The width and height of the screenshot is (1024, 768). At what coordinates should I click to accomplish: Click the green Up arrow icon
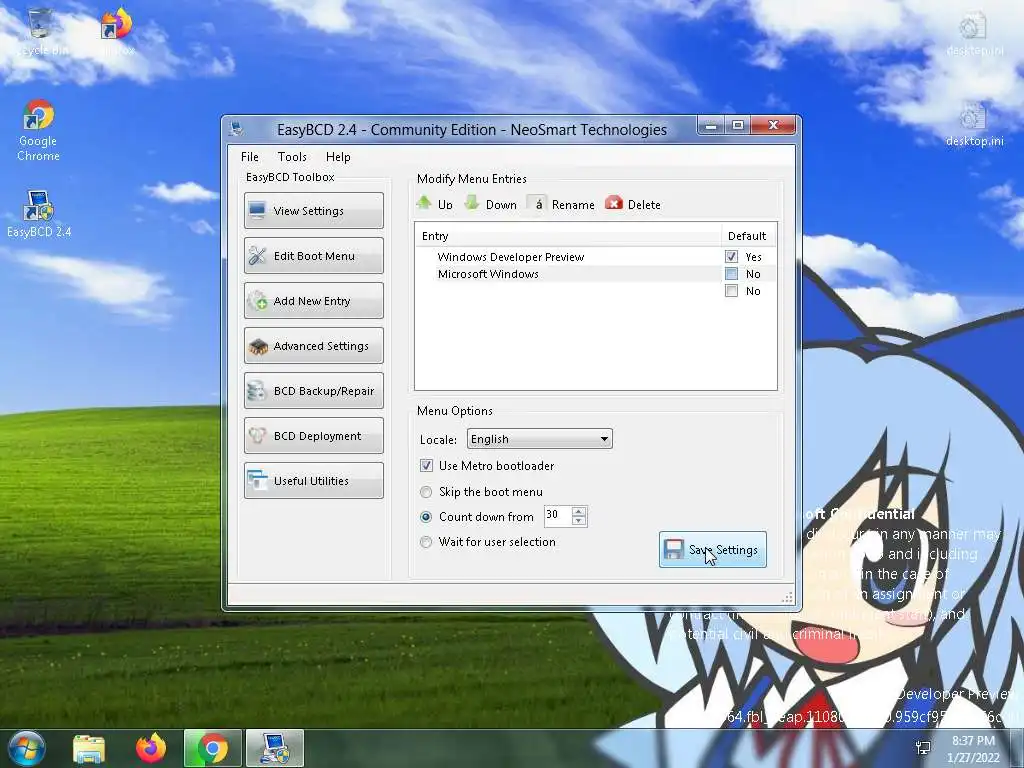pos(424,203)
